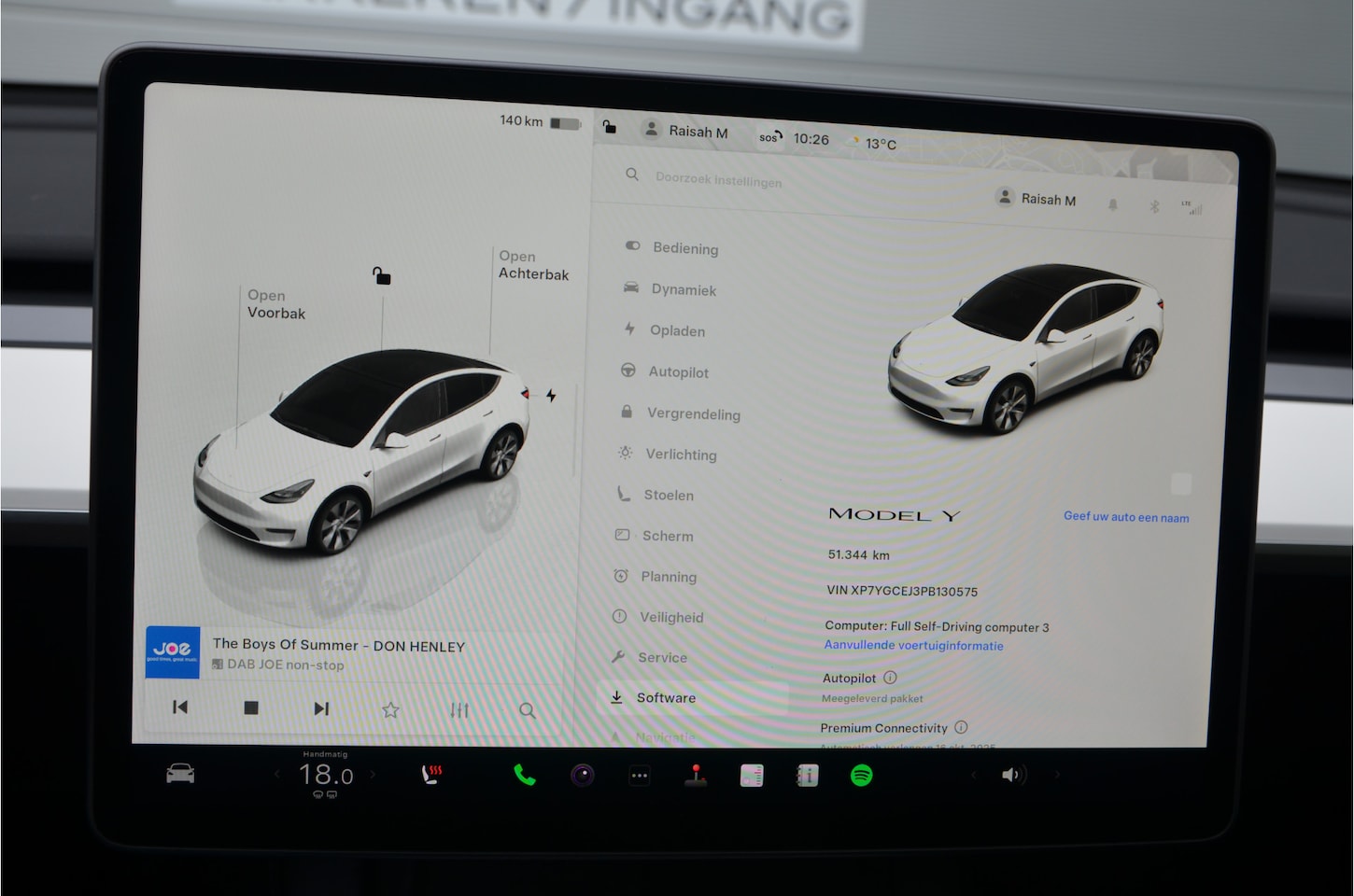Open 'Aanvullende voertuiginformatie' link

coord(913,646)
